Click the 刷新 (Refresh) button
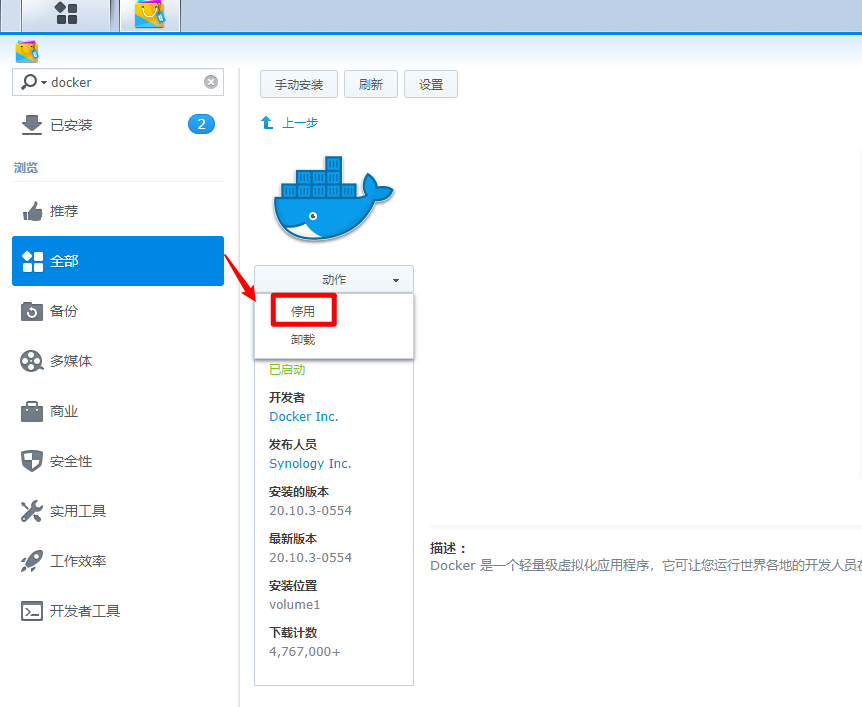This screenshot has width=862, height=707. [x=371, y=84]
